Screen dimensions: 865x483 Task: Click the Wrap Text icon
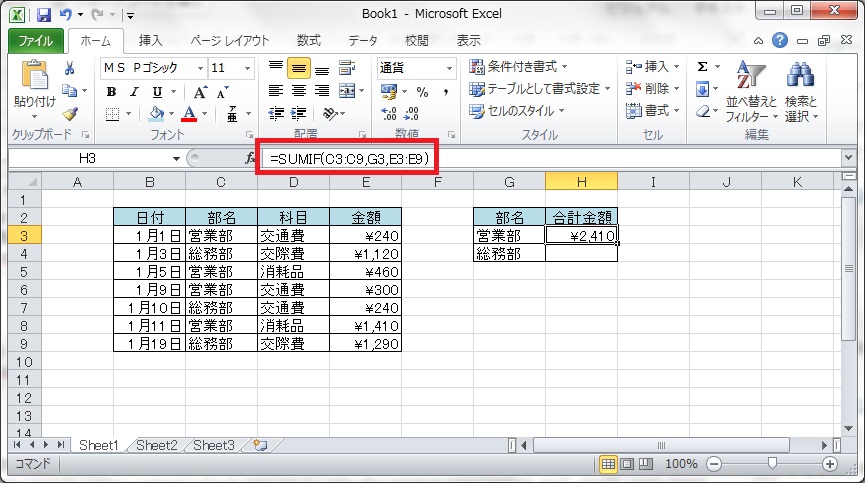(x=346, y=68)
